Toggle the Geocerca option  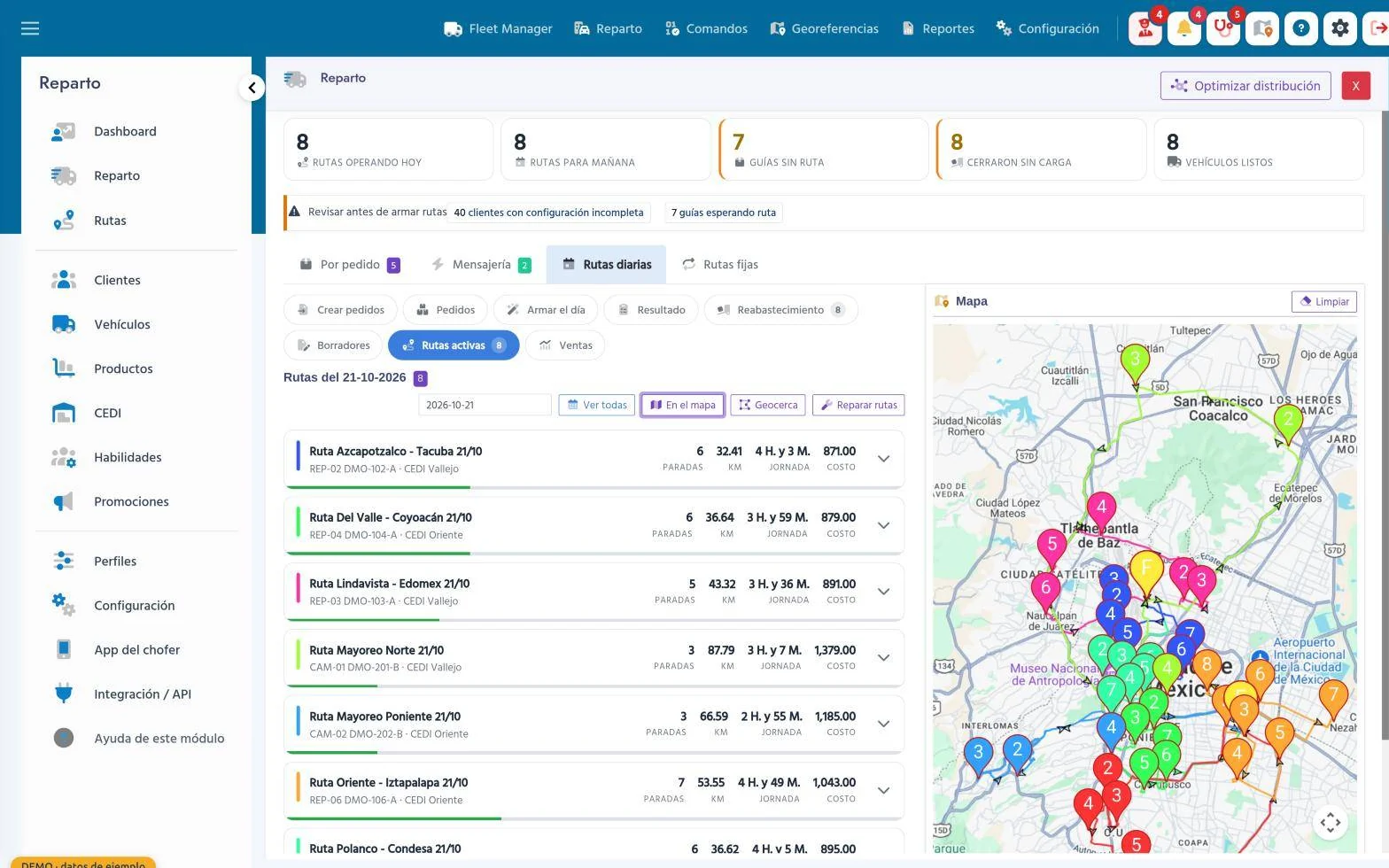click(x=768, y=405)
